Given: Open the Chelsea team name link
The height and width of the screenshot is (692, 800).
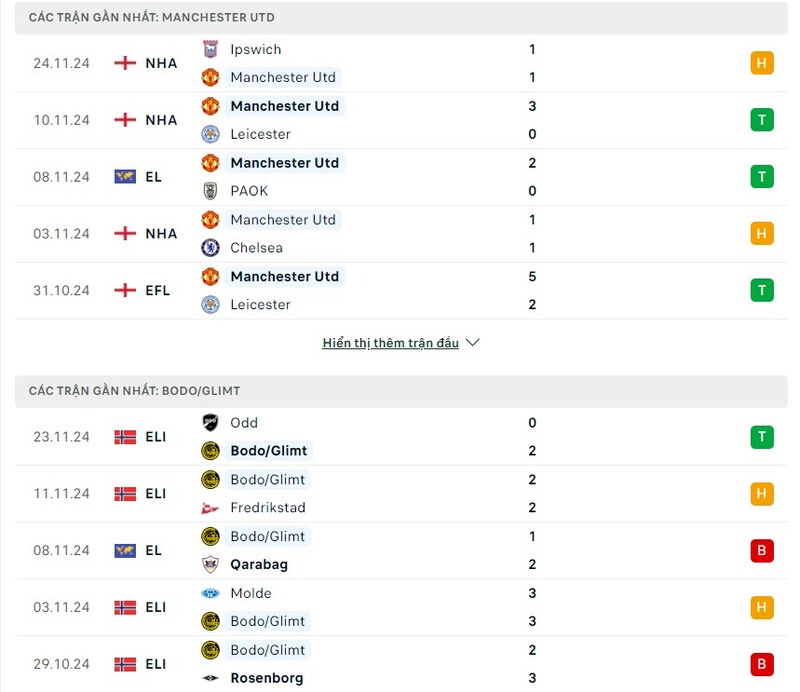Looking at the screenshot, I should click(x=257, y=248).
